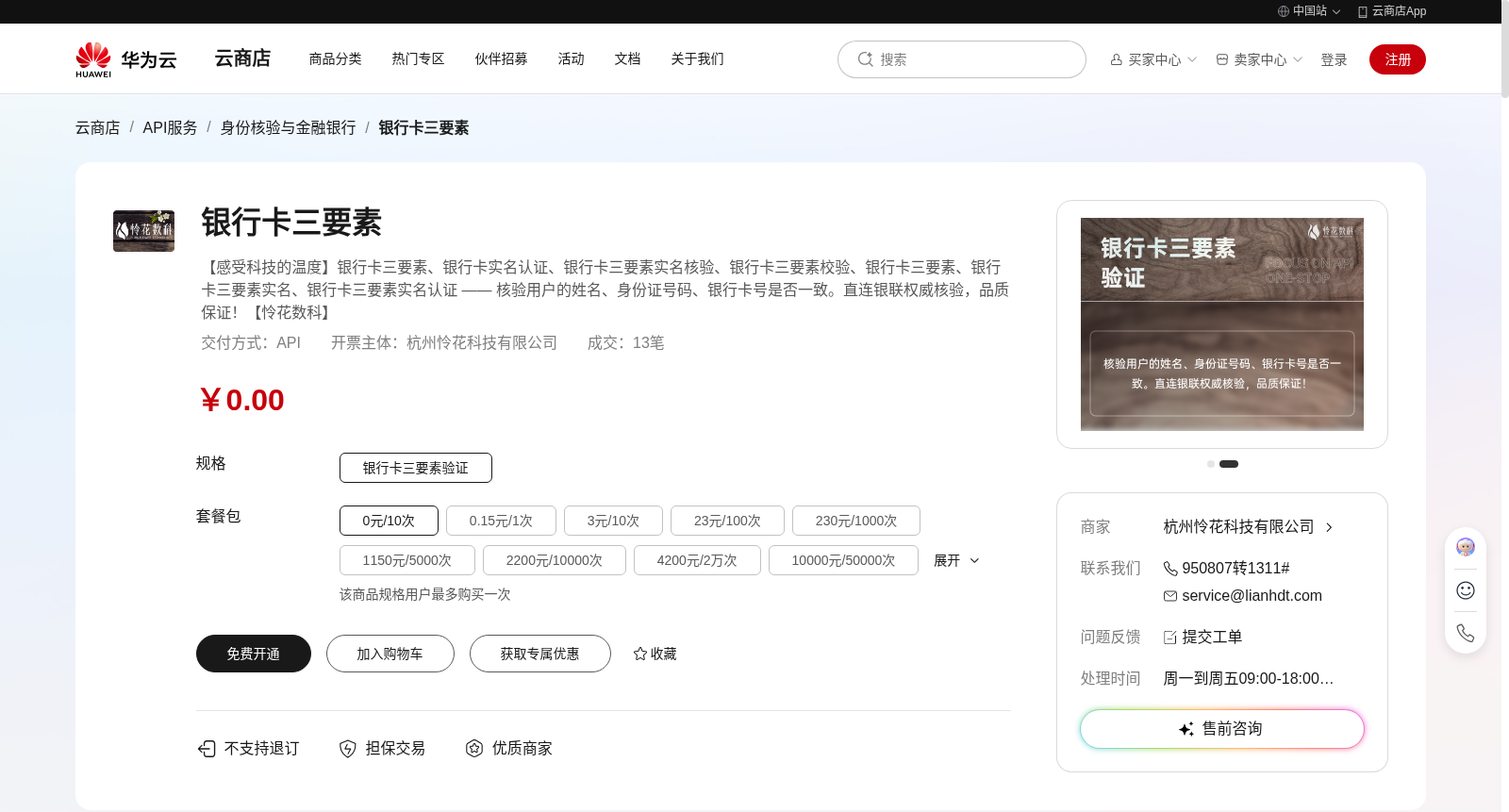Select the 230元/1000次 package
Screen dimensions: 1509x812
tap(856, 521)
